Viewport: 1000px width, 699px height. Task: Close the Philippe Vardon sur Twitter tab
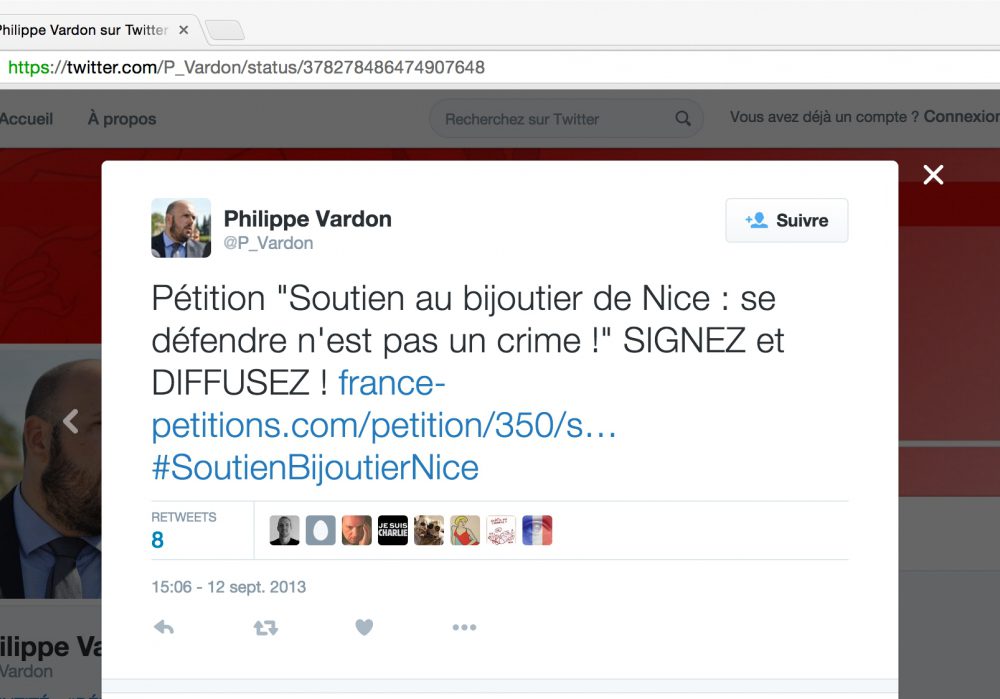pos(184,30)
